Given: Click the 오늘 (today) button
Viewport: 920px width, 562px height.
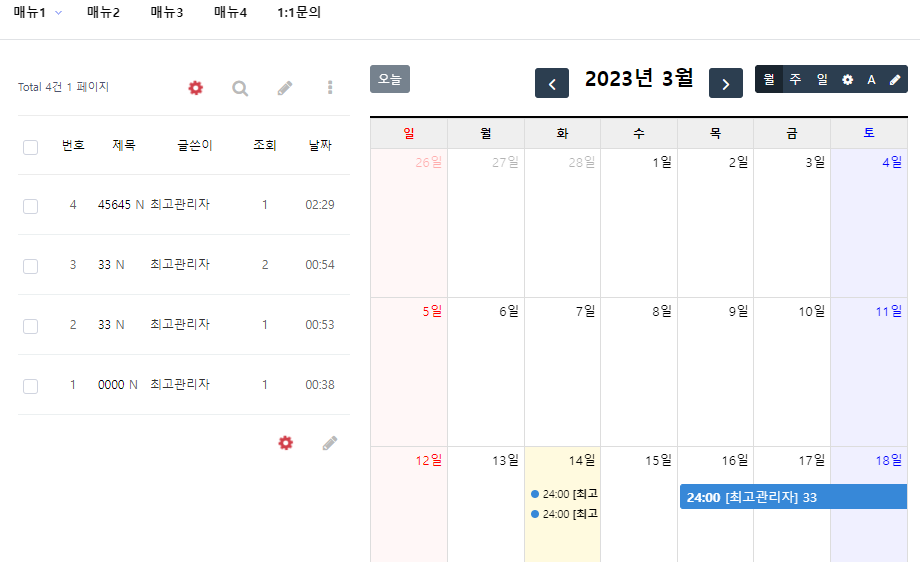Looking at the screenshot, I should tap(390, 79).
